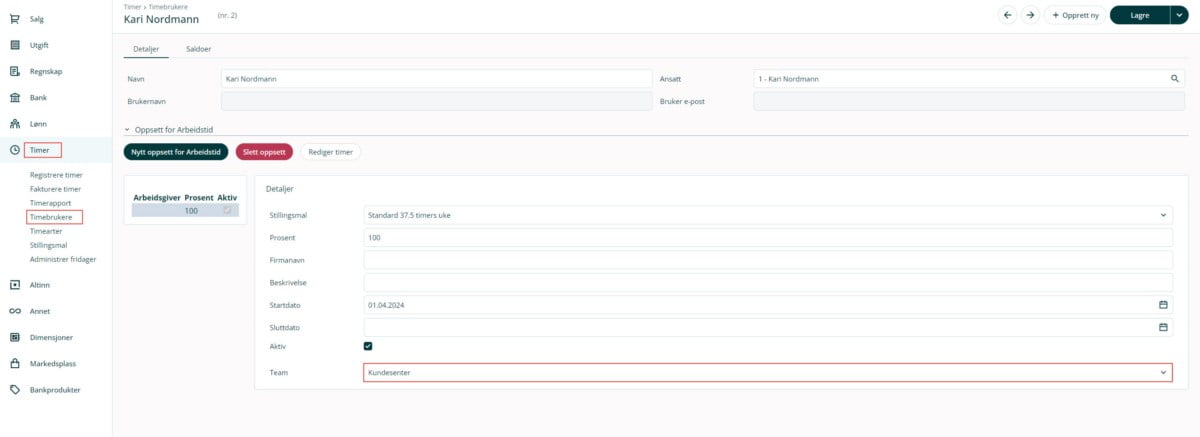Image resolution: width=1200 pixels, height=437 pixels.
Task: Click the Lønn people icon
Action: point(15,124)
